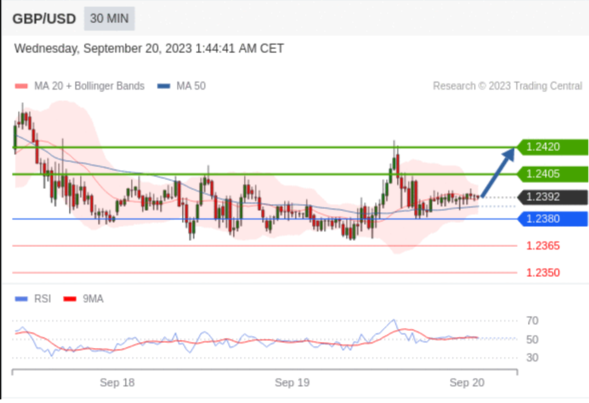
Task: Select the blue MA 50 legend swatch
Action: point(163,86)
